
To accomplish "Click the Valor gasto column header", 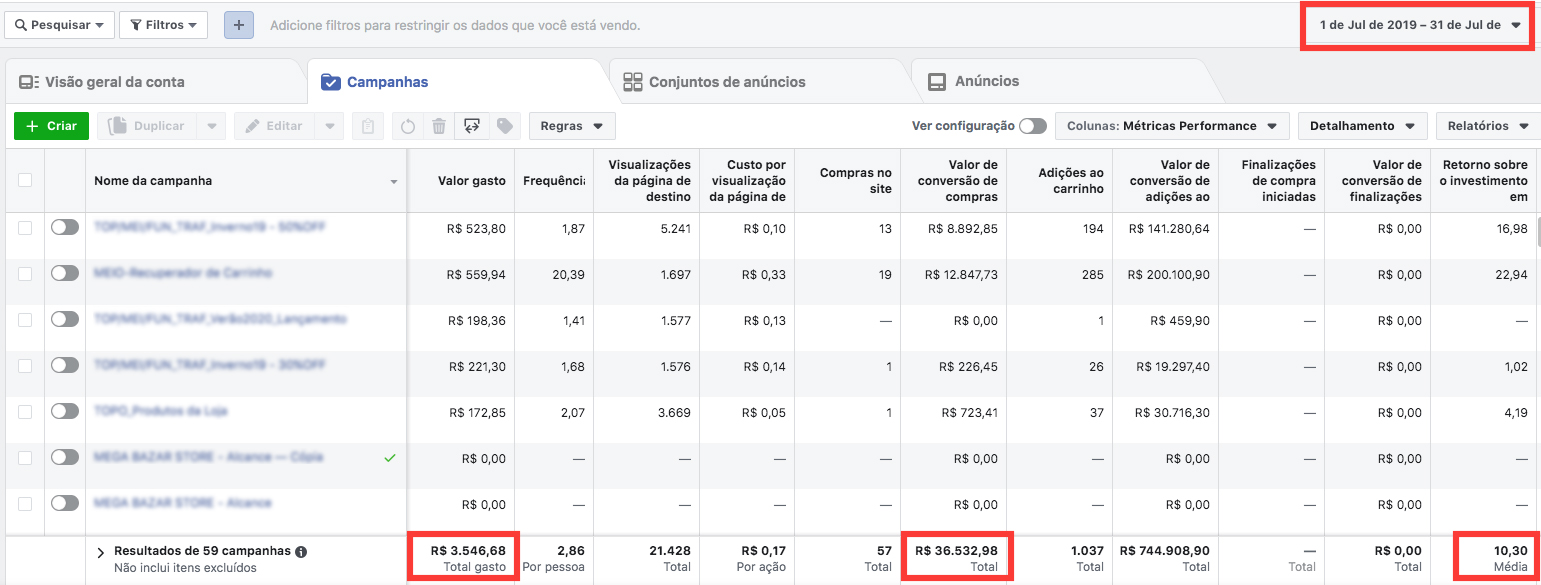I will click(472, 181).
